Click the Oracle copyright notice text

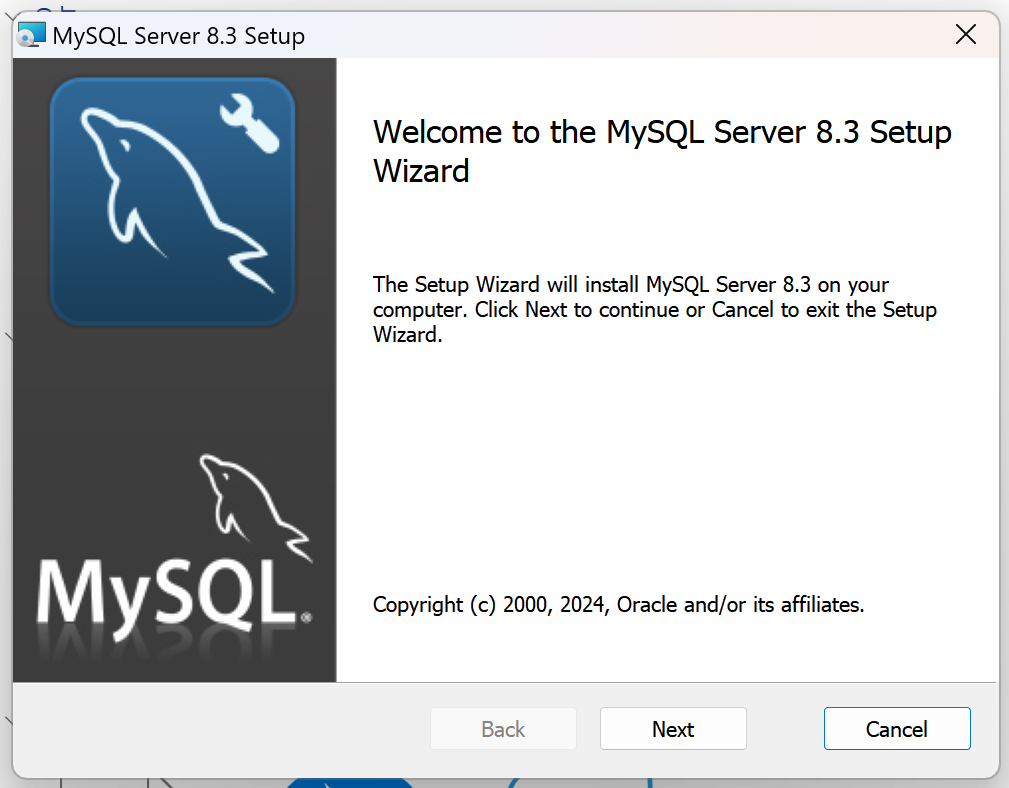[618, 605]
